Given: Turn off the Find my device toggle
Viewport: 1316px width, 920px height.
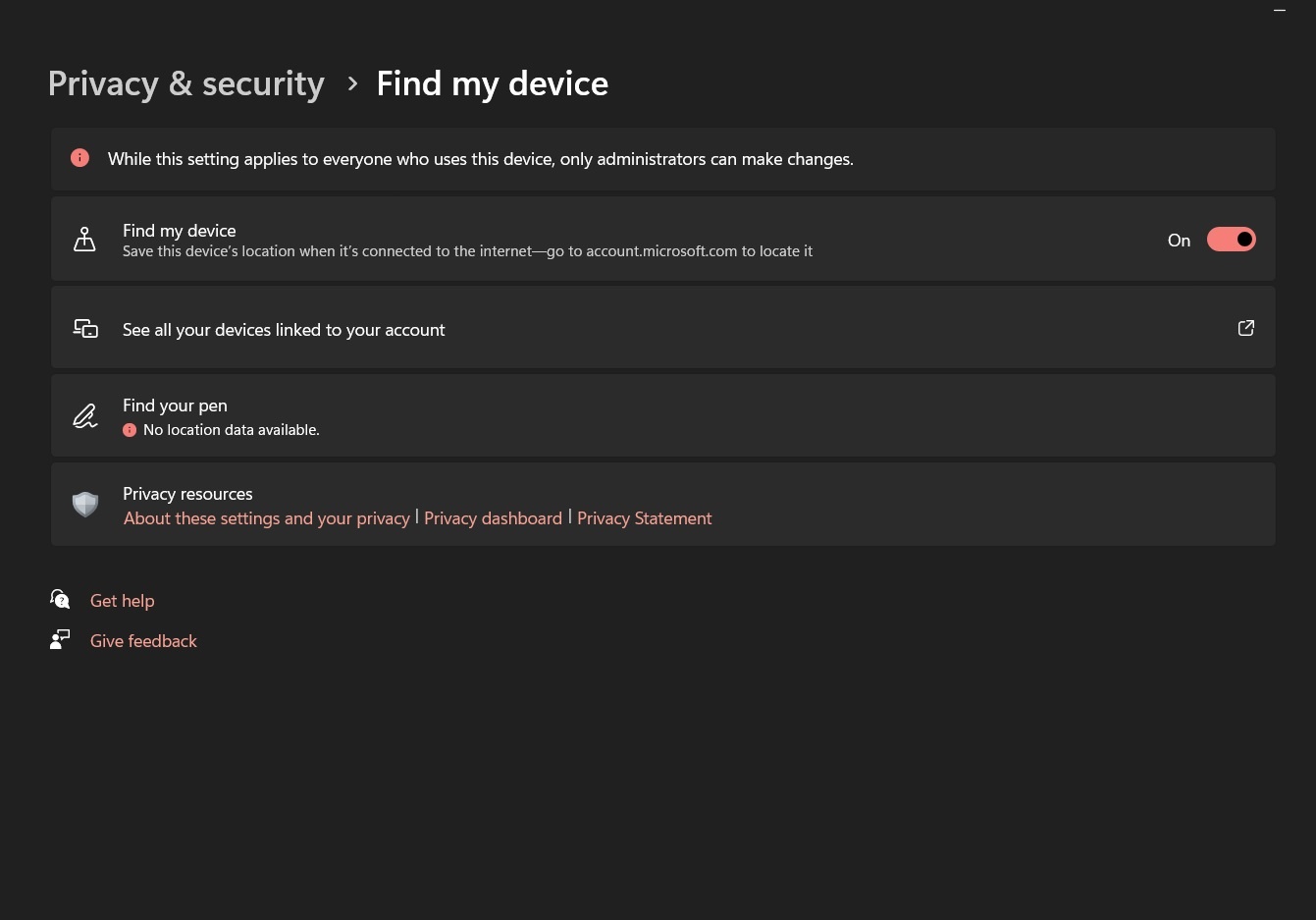Looking at the screenshot, I should (1231, 240).
